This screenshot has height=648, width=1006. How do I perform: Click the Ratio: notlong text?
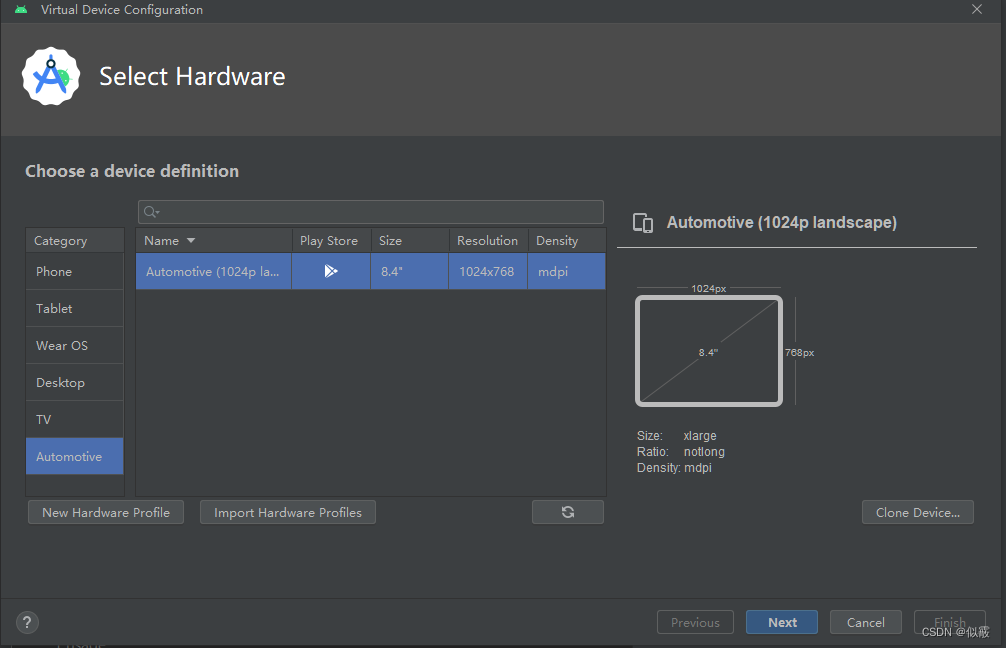[681, 452]
